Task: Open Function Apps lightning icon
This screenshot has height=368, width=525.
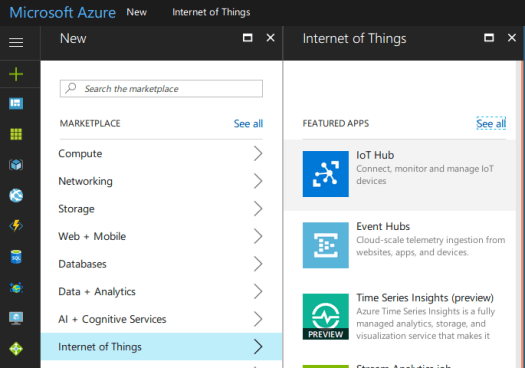Action: pyautogui.click(x=16, y=226)
